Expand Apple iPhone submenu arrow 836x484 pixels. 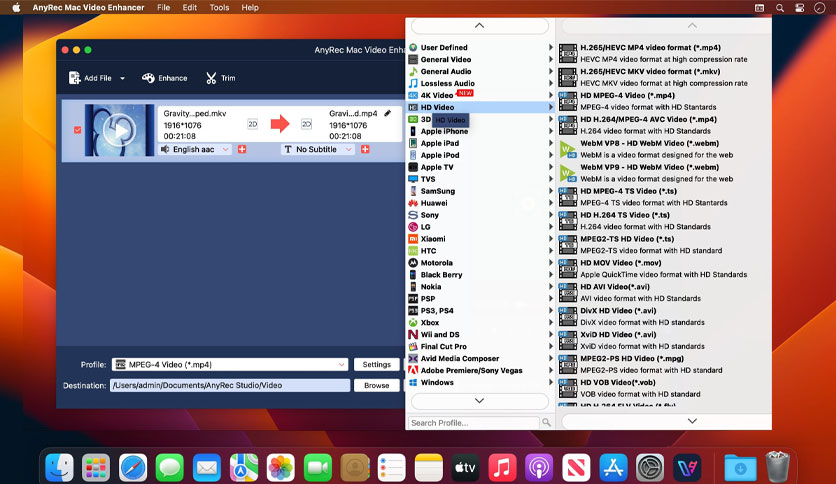pyautogui.click(x=551, y=131)
